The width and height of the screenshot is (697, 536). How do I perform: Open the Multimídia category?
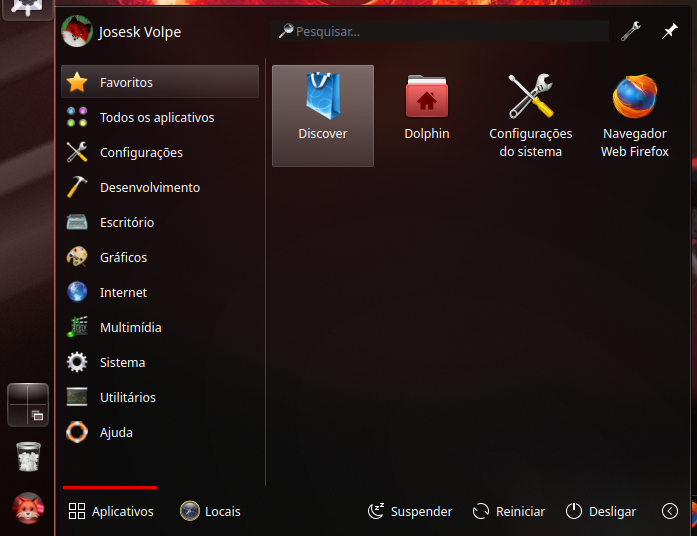coord(160,328)
